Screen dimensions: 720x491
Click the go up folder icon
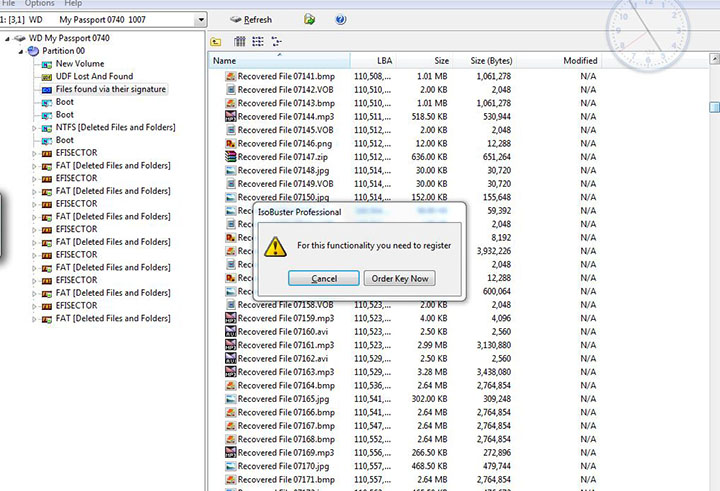(216, 42)
